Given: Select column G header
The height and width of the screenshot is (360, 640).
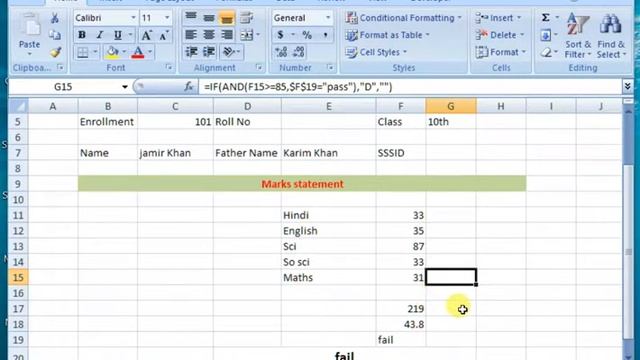Looking at the screenshot, I should [451, 106].
